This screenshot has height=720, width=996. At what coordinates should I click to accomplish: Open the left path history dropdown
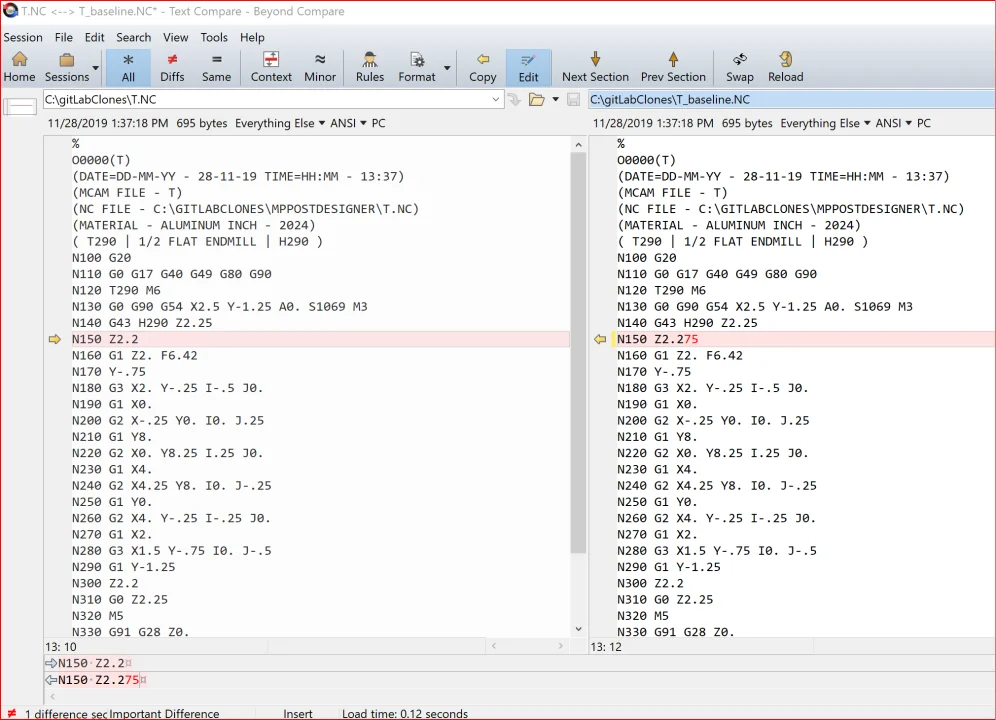(495, 100)
